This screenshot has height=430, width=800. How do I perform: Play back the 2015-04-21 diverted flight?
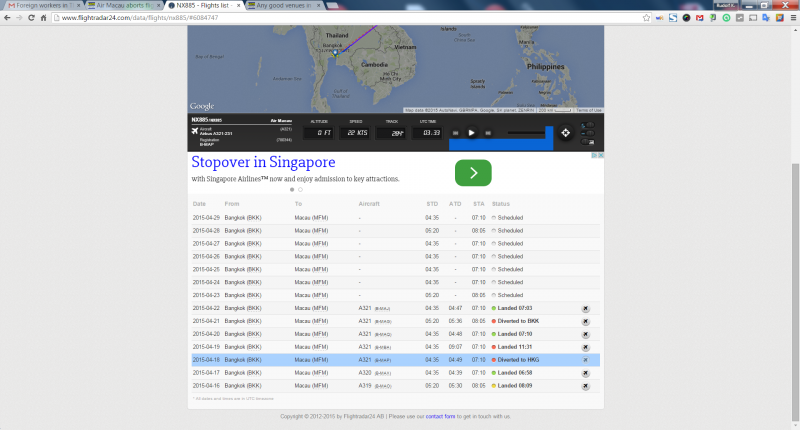tap(585, 321)
